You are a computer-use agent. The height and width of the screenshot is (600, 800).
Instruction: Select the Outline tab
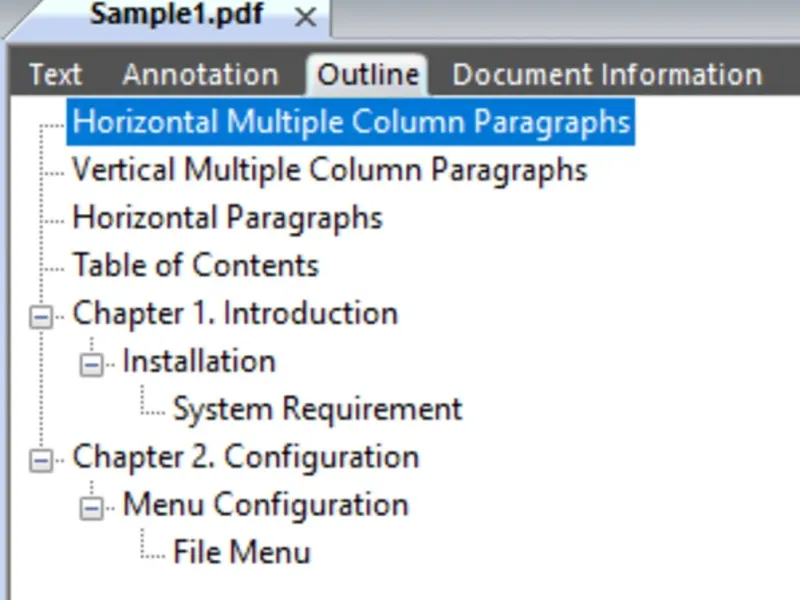pyautogui.click(x=367, y=75)
